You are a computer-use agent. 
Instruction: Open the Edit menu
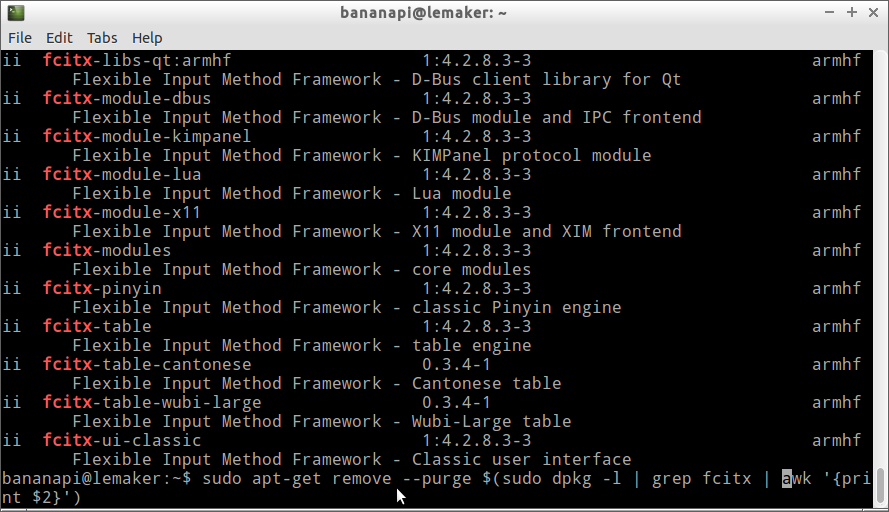coord(59,38)
